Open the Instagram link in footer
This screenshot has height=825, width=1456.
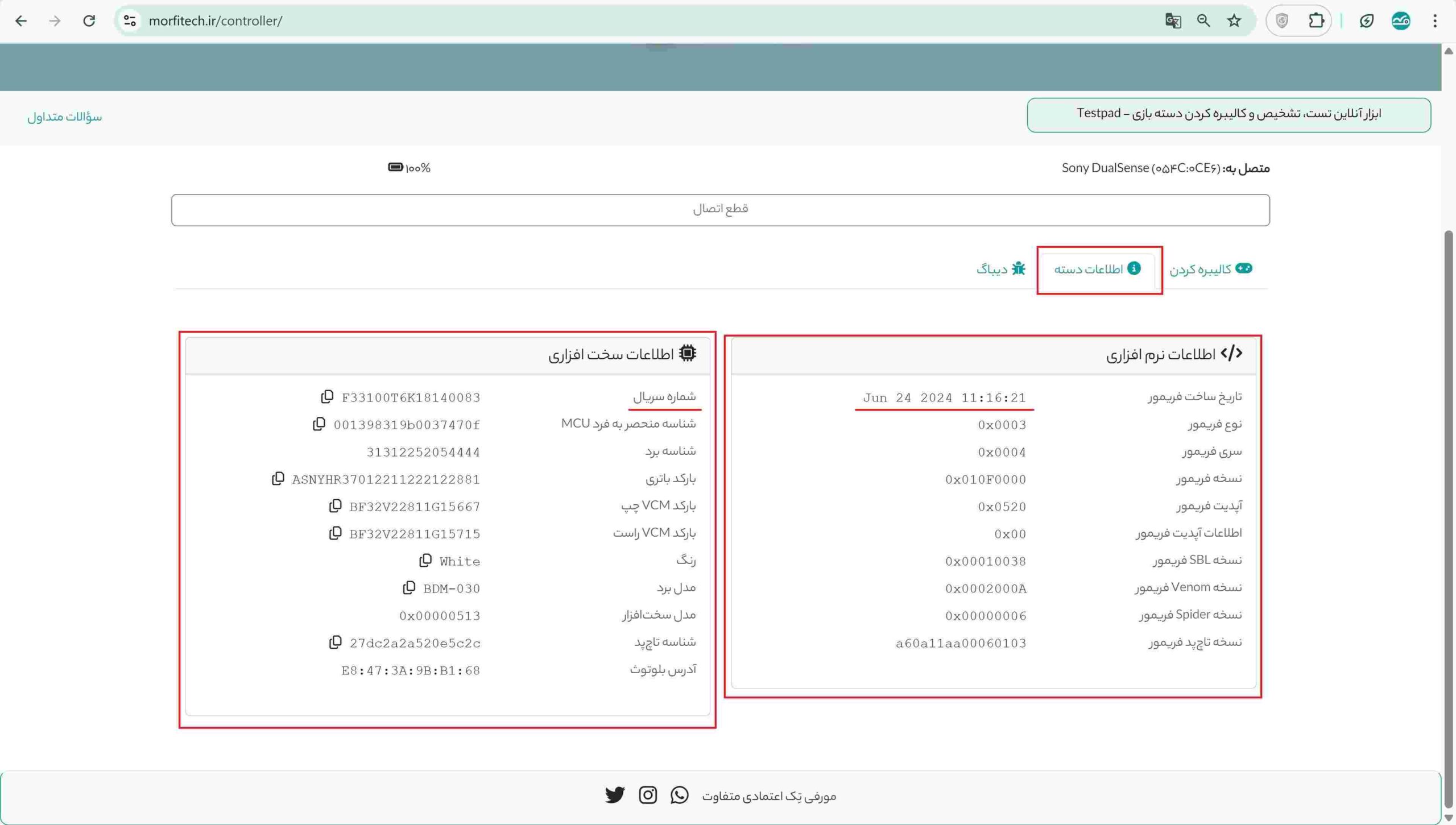[647, 794]
